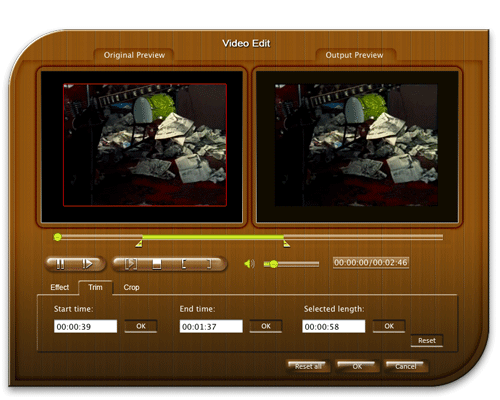The height and width of the screenshot is (400, 500).
Task: Switch to the Effect tab
Action: coord(60,287)
